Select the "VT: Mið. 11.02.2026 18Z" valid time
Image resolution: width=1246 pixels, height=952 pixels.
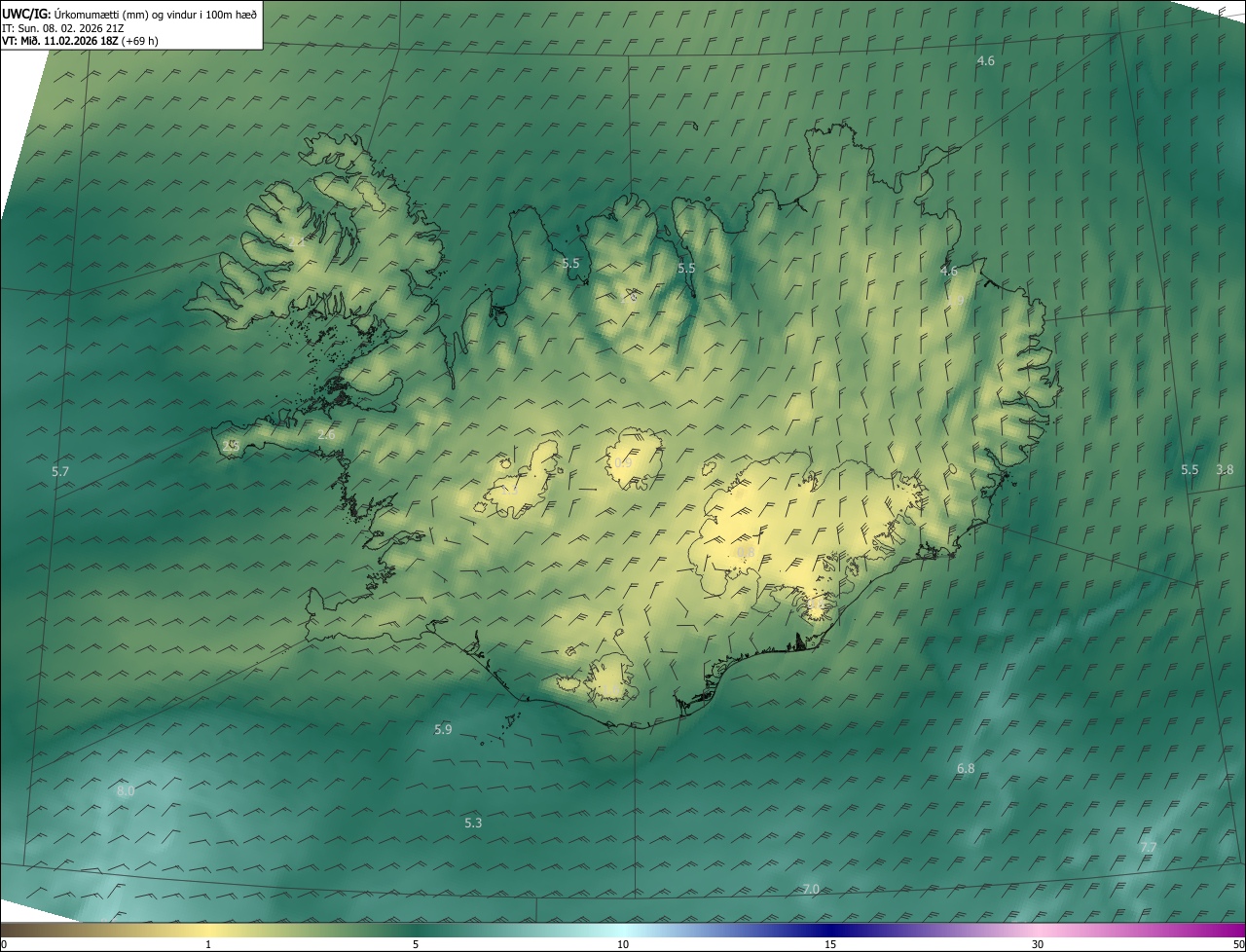(x=59, y=41)
